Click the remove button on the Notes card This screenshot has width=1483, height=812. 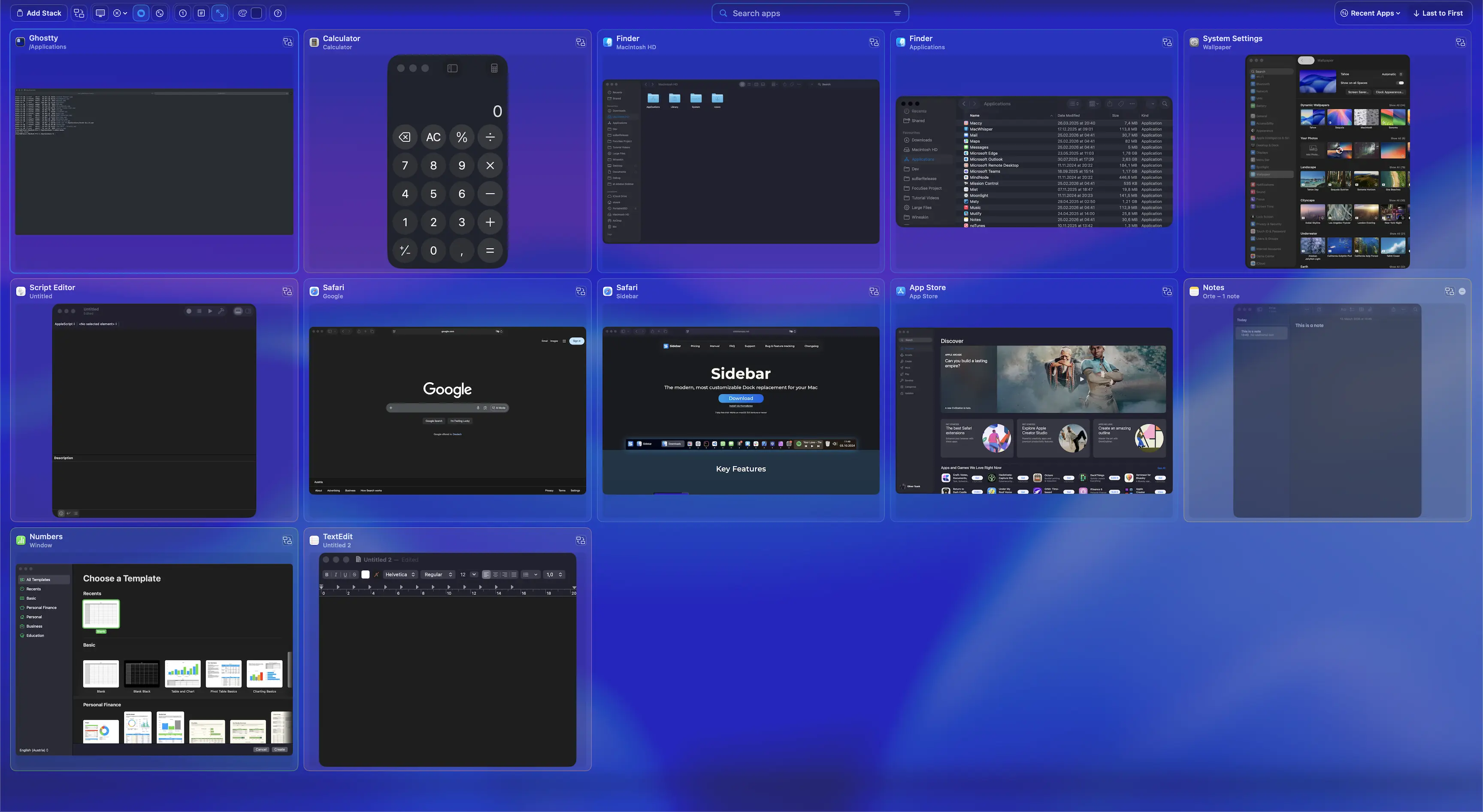click(1463, 292)
